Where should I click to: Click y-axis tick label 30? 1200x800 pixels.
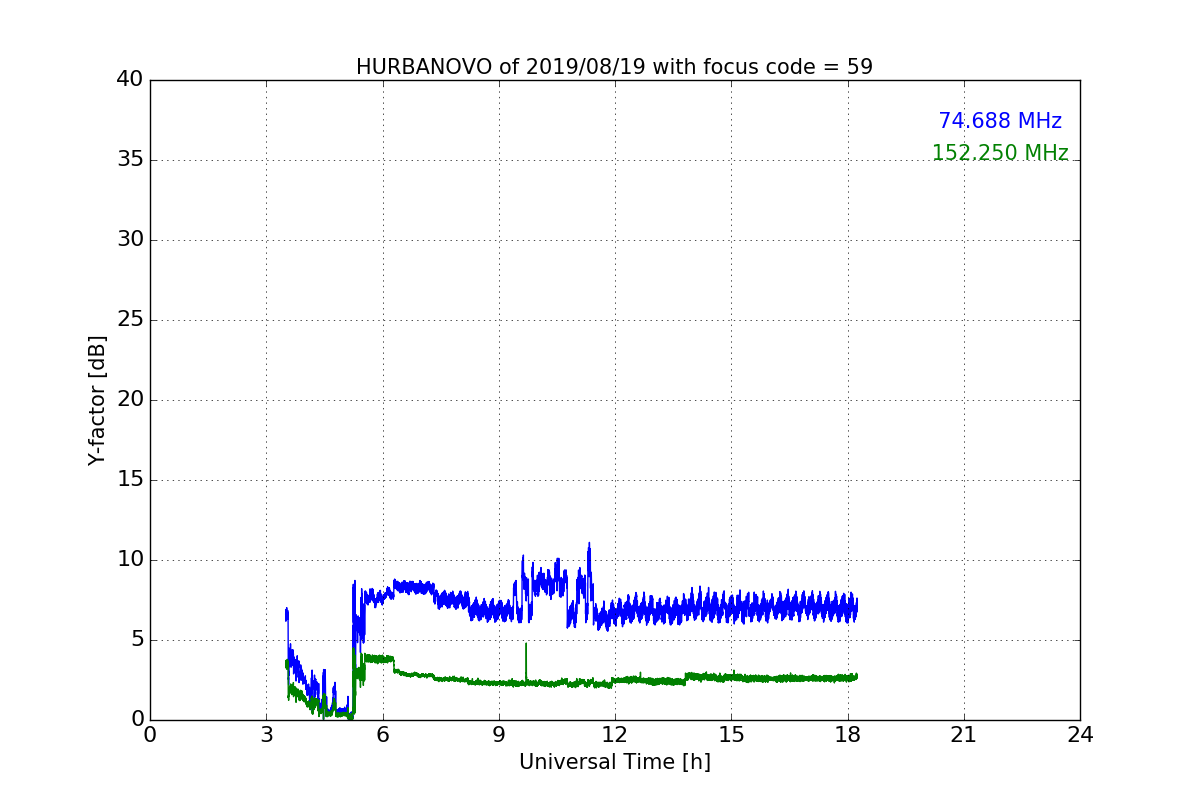click(130, 240)
